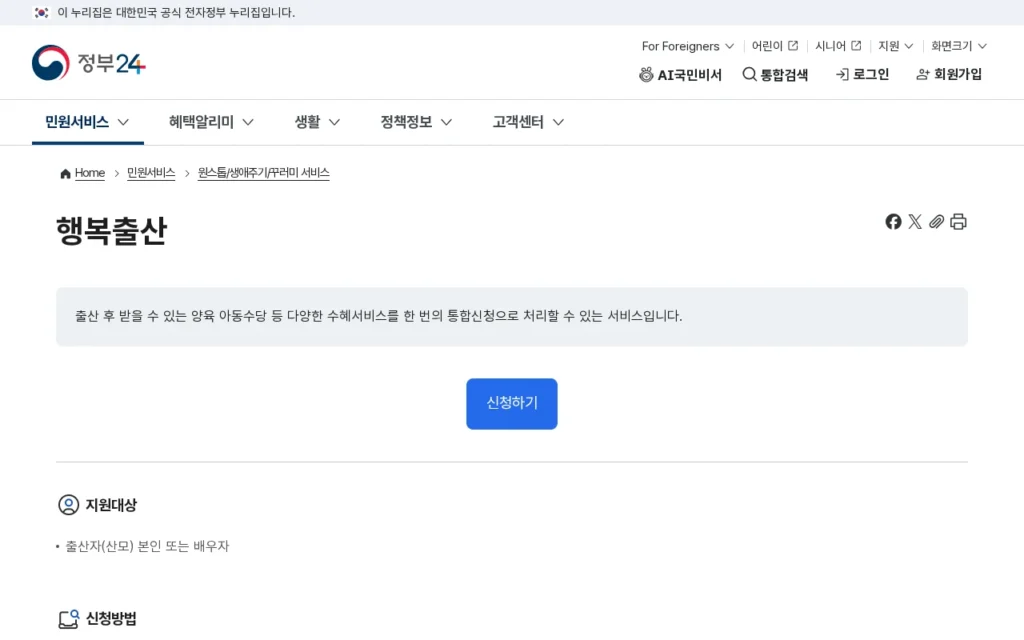Expand For Foreigners dropdown
The image size is (1024, 640).
point(688,46)
